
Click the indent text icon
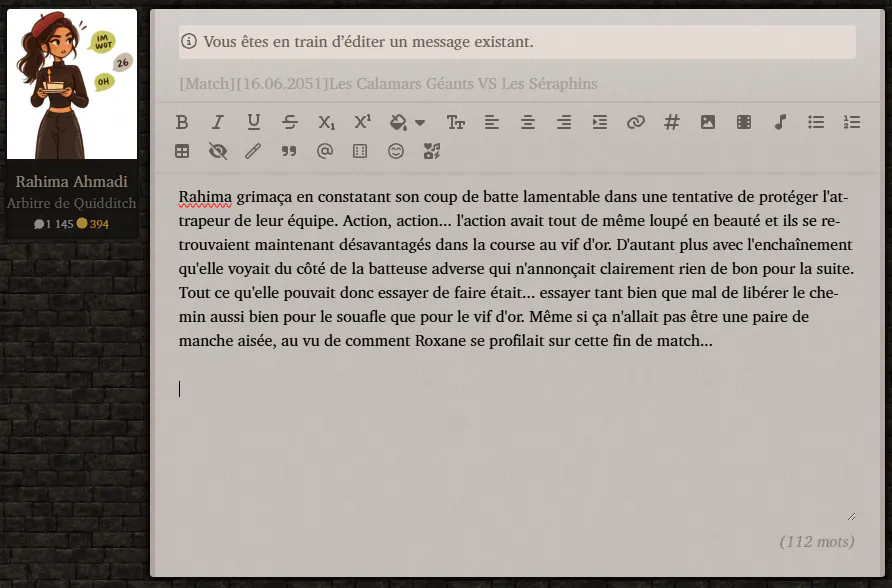click(x=600, y=122)
